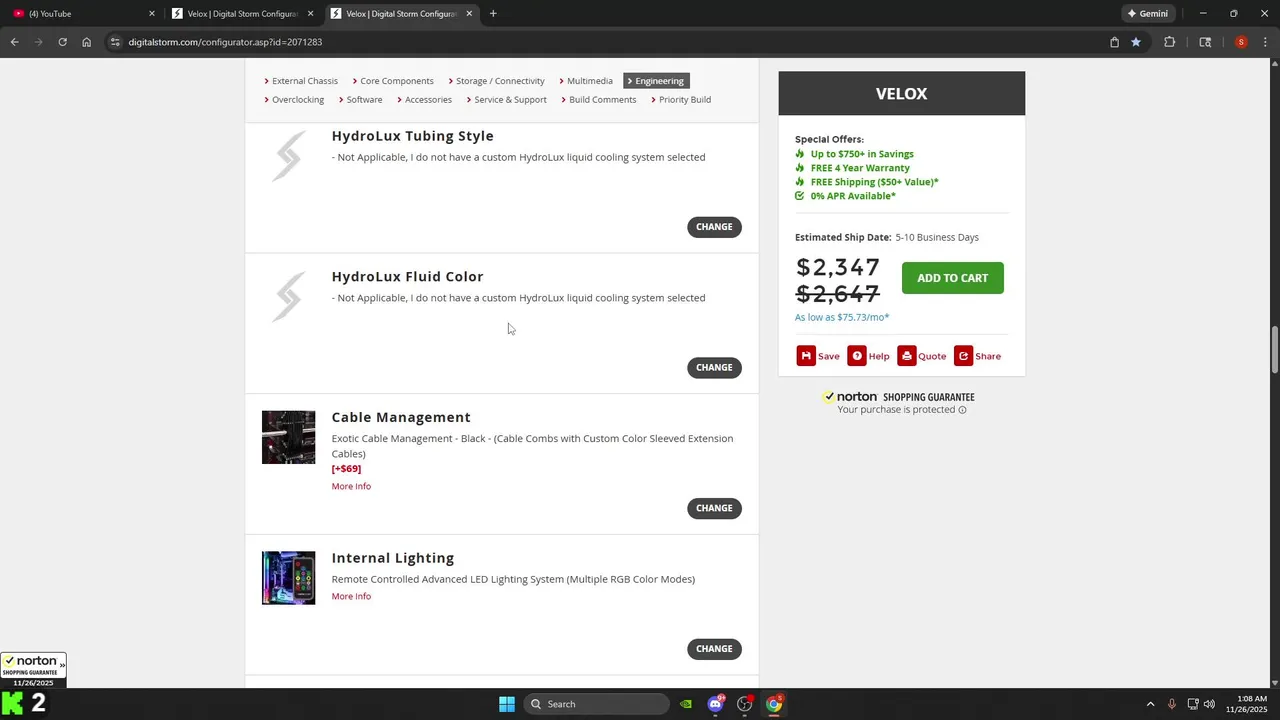Click the Save icon in Velox panel
The width and height of the screenshot is (1280, 720).
(x=806, y=356)
